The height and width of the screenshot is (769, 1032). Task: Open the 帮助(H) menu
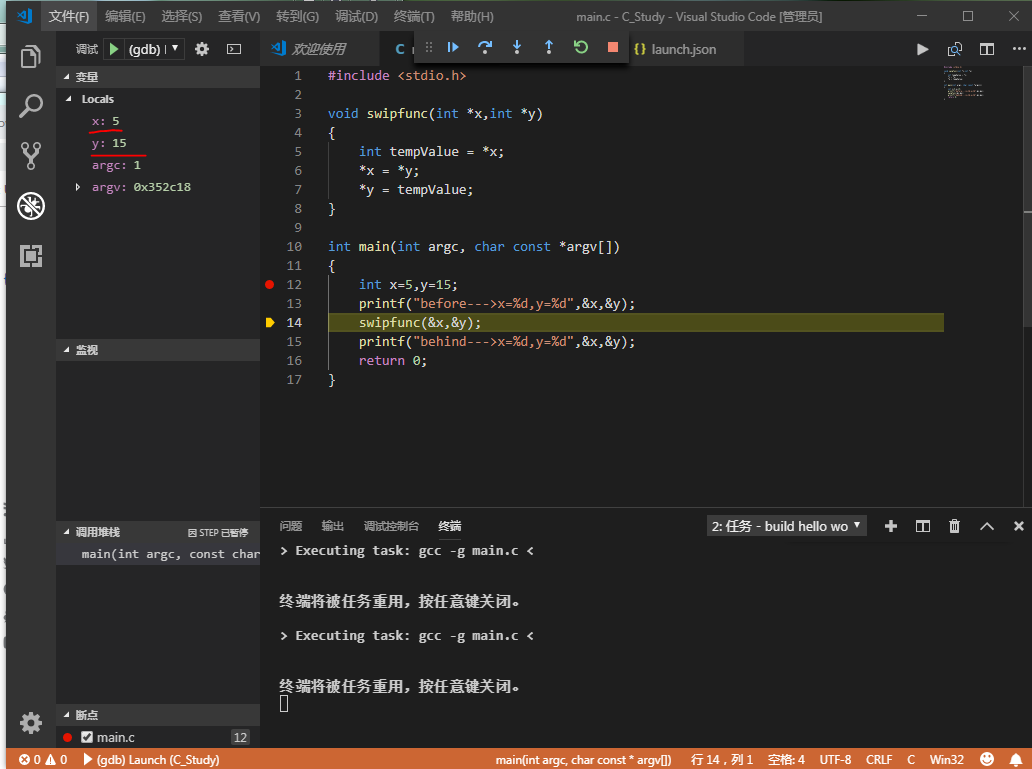(x=472, y=16)
